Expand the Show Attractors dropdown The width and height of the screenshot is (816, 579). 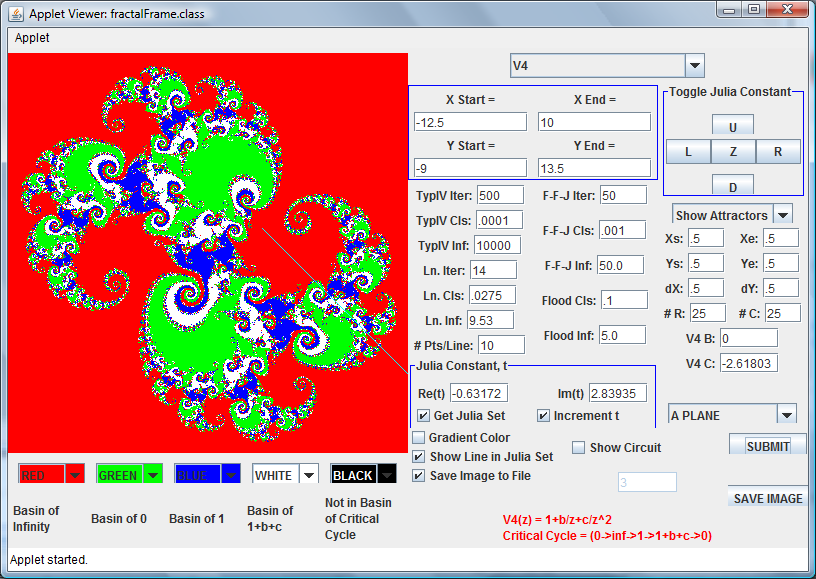783,215
